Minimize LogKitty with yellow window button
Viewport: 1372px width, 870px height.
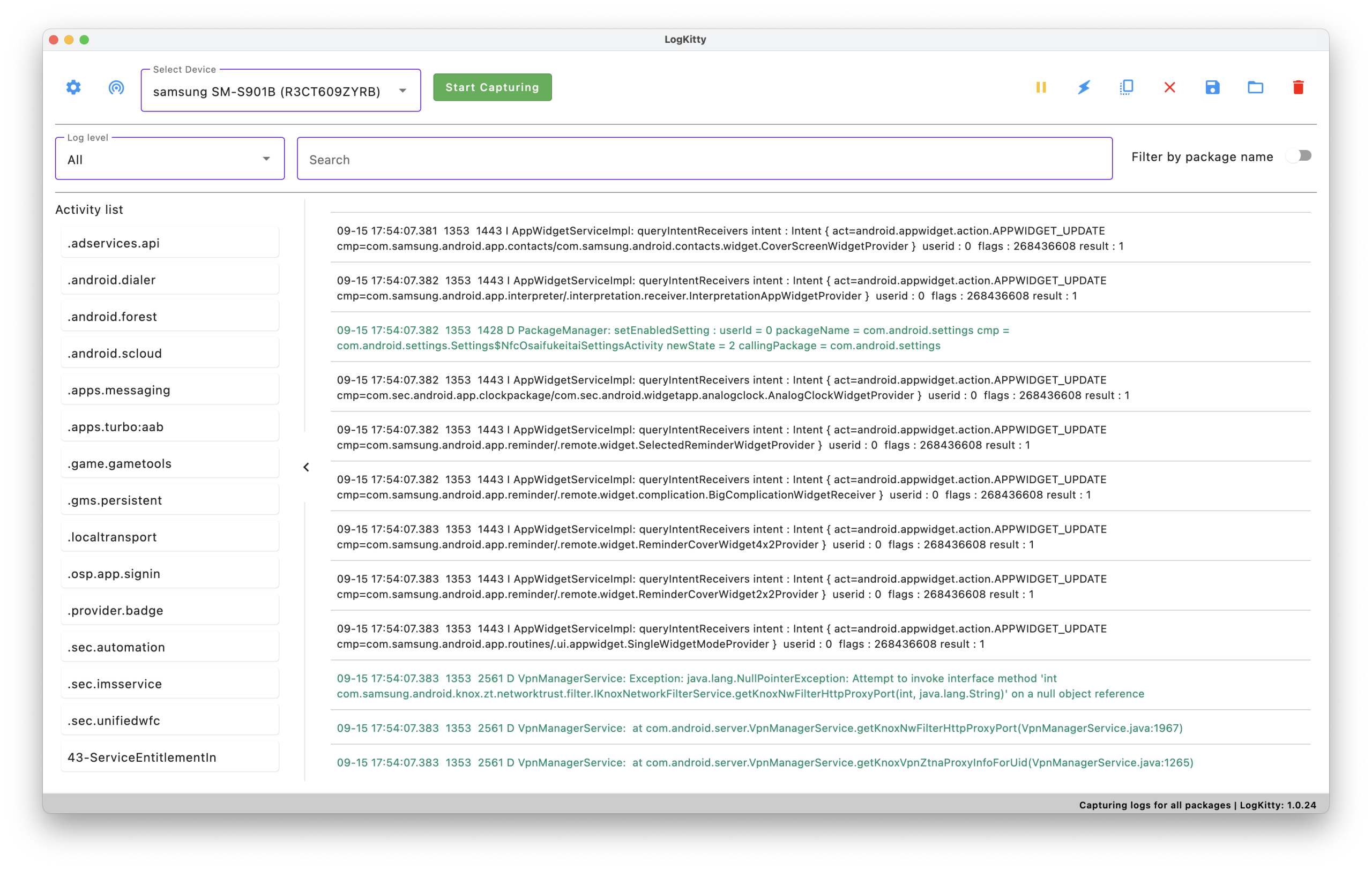pyautogui.click(x=69, y=39)
